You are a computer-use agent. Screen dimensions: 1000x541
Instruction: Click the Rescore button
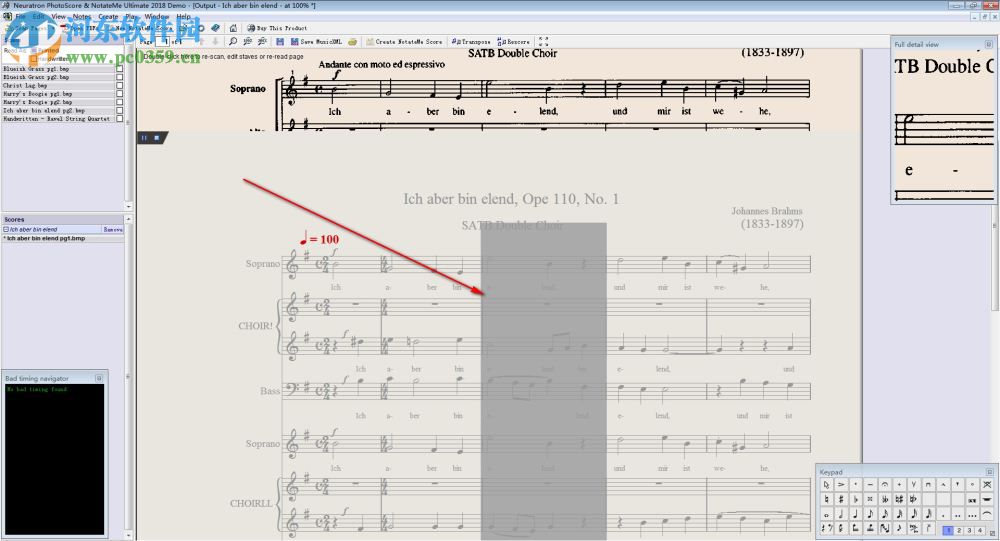coord(513,41)
